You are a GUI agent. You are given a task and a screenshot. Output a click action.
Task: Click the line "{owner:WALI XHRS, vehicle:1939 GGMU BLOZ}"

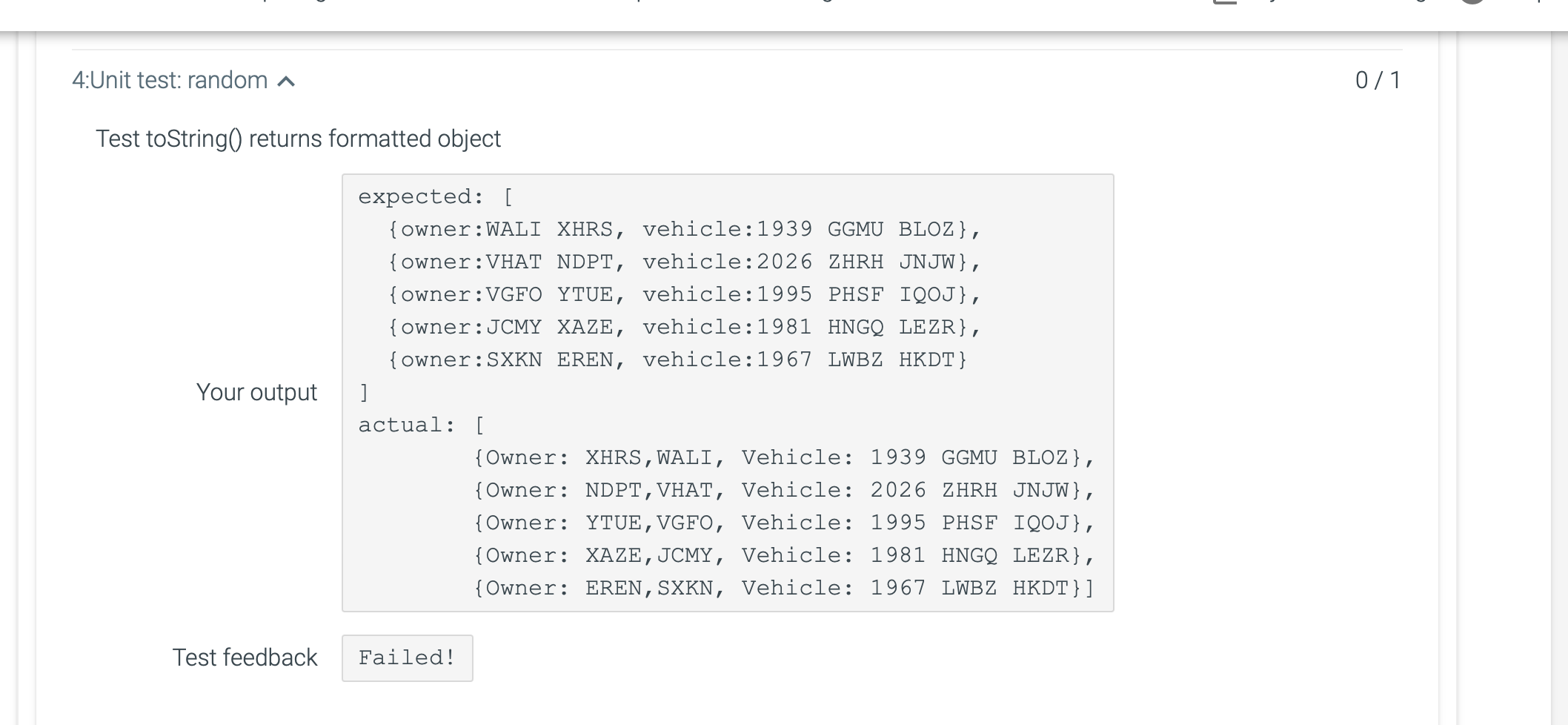682,229
